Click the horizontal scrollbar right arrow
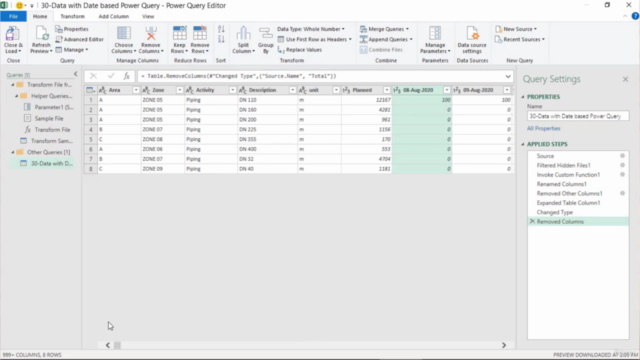The image size is (640, 360). tap(504, 345)
